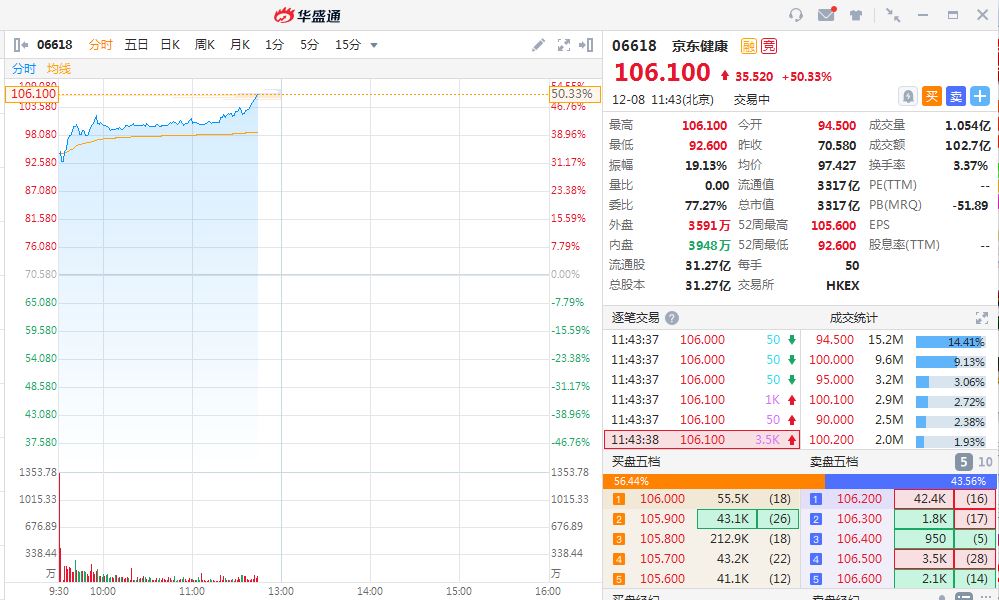Open the skin theme shirt icon
The image size is (999, 600).
(x=856, y=15)
